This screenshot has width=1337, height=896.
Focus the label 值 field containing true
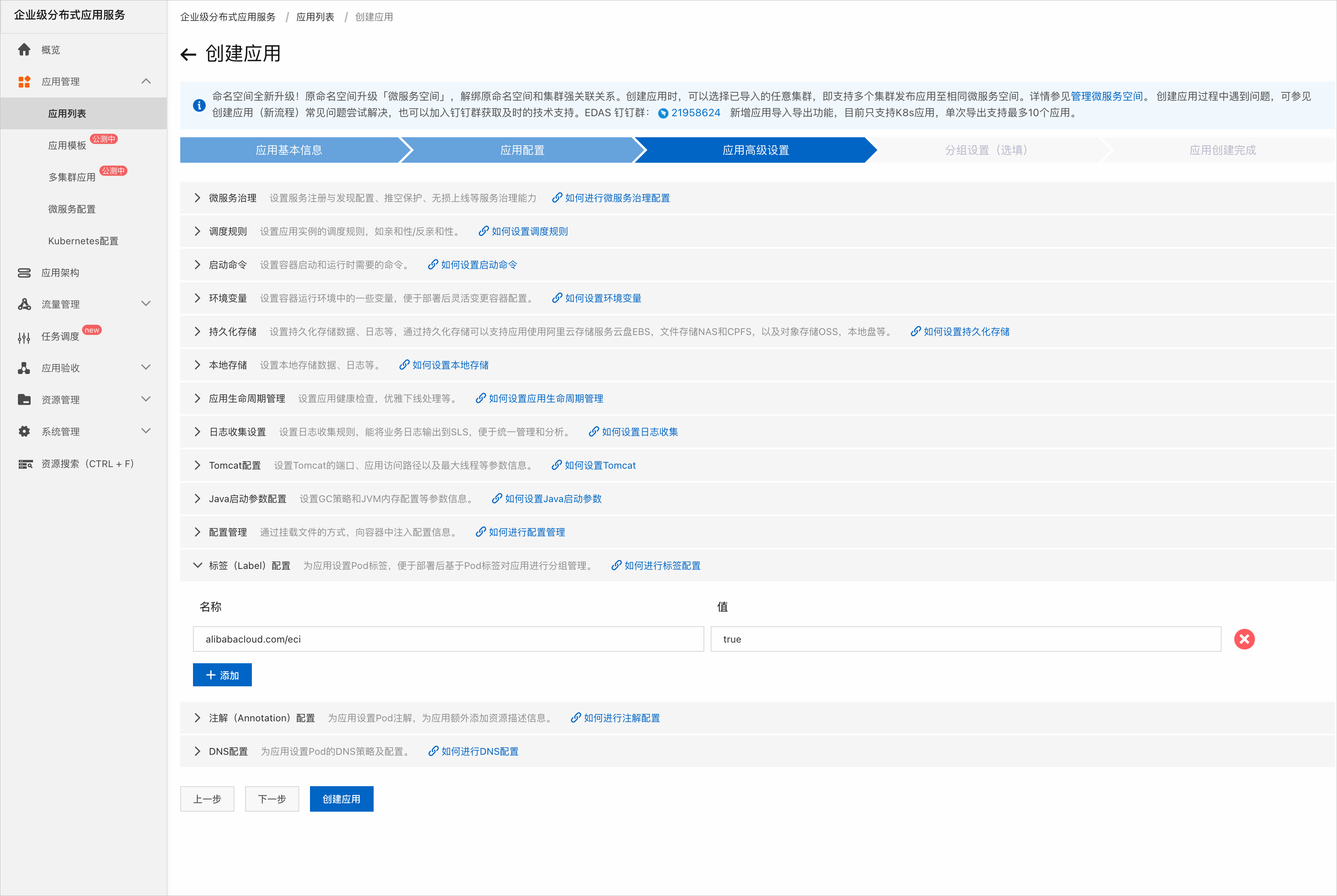[966, 639]
